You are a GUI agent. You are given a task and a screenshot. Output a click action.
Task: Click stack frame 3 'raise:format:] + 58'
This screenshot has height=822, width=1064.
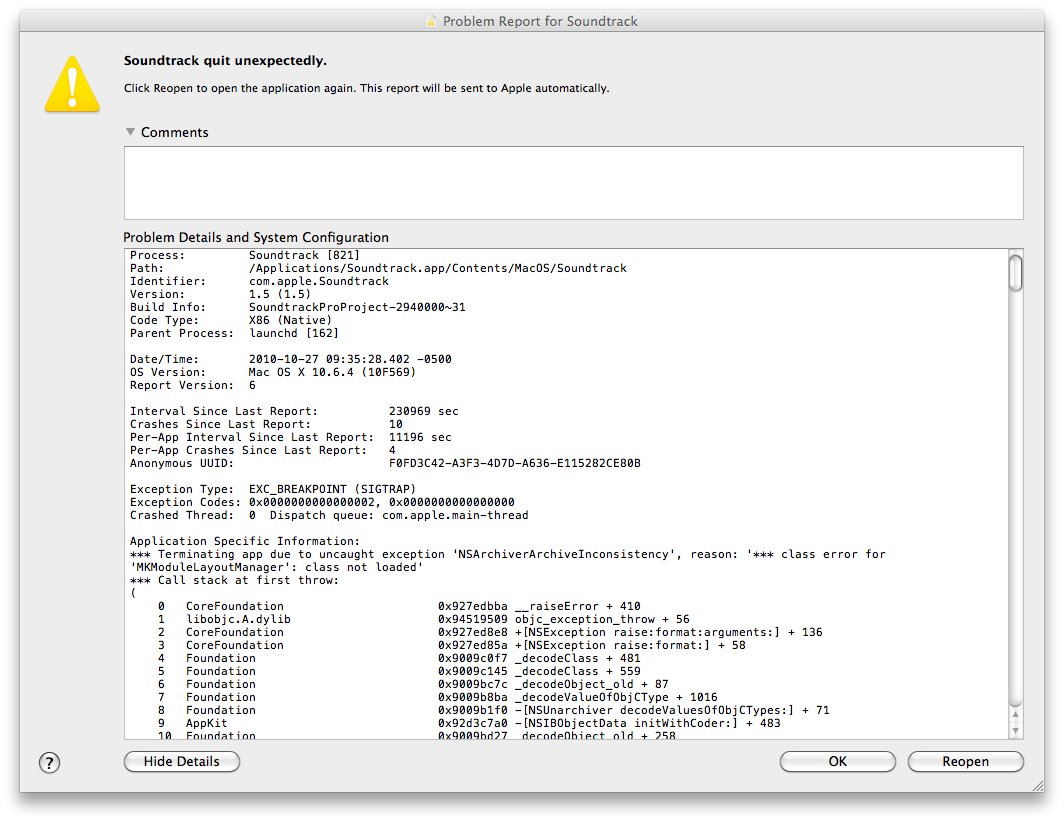pyautogui.click(x=451, y=645)
